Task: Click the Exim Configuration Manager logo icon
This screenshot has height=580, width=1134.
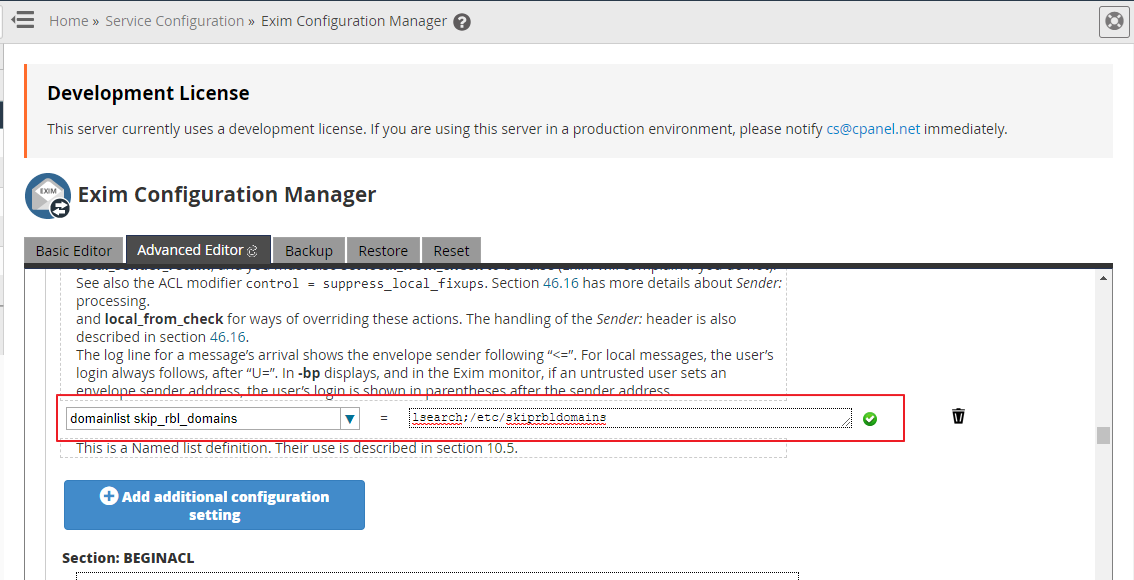Action: tap(48, 196)
